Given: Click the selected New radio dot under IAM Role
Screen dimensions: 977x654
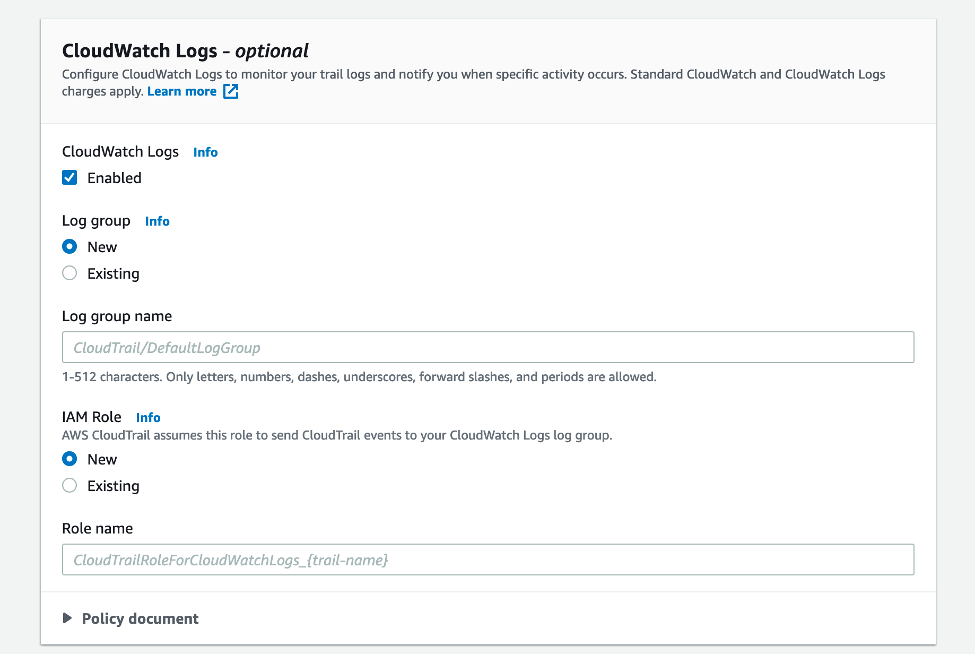Looking at the screenshot, I should (x=69, y=459).
